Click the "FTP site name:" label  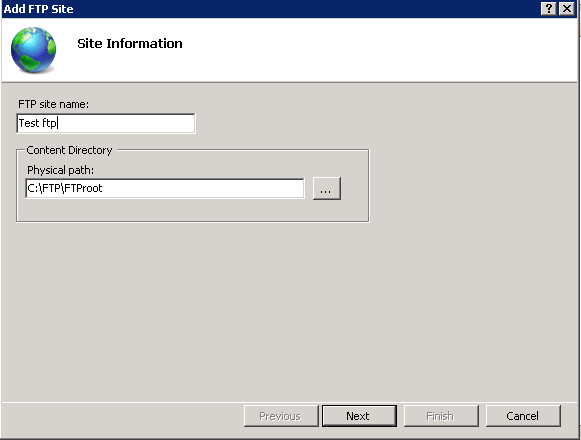[x=54, y=104]
